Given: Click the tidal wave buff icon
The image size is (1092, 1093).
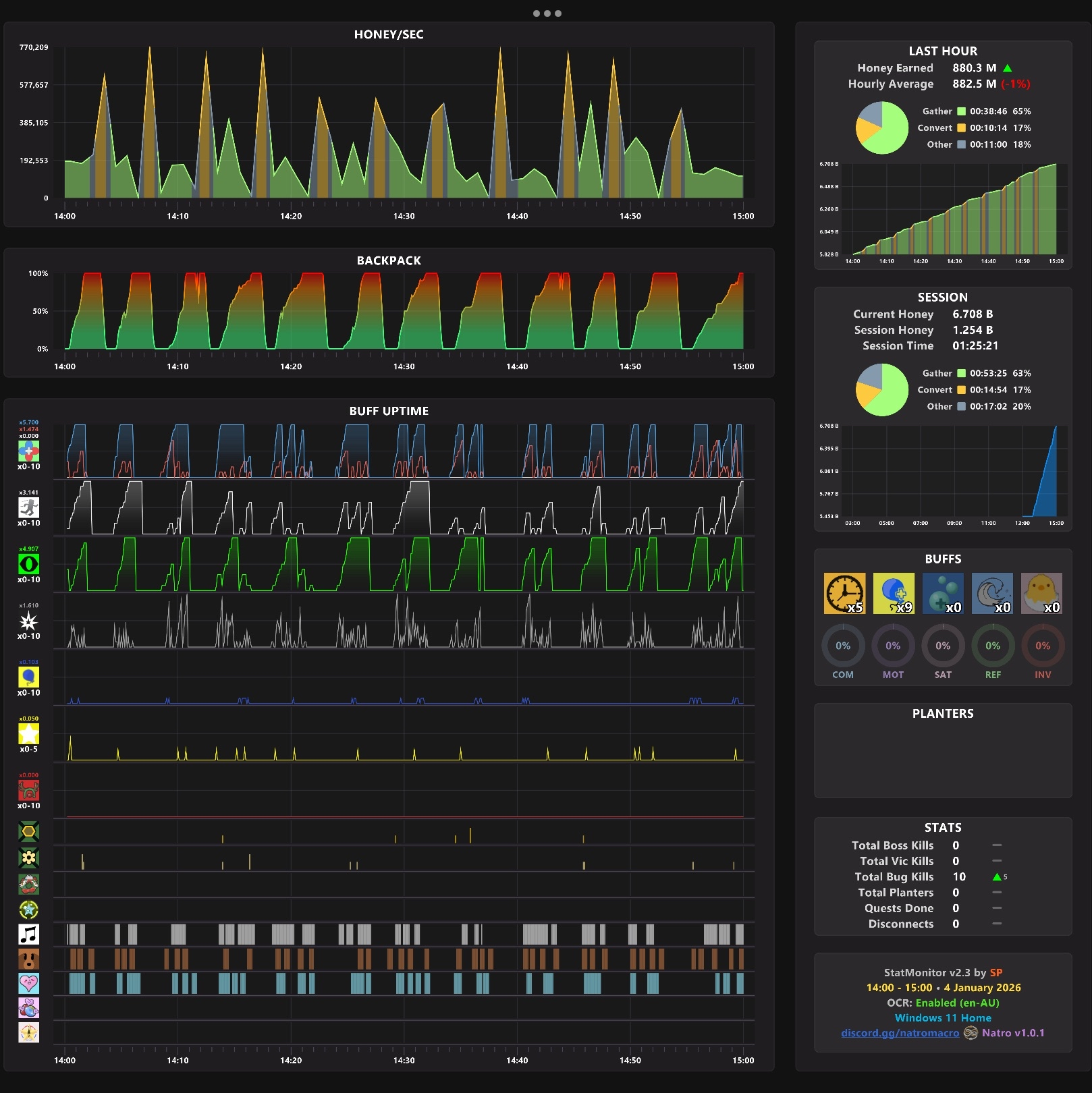Looking at the screenshot, I should [992, 593].
